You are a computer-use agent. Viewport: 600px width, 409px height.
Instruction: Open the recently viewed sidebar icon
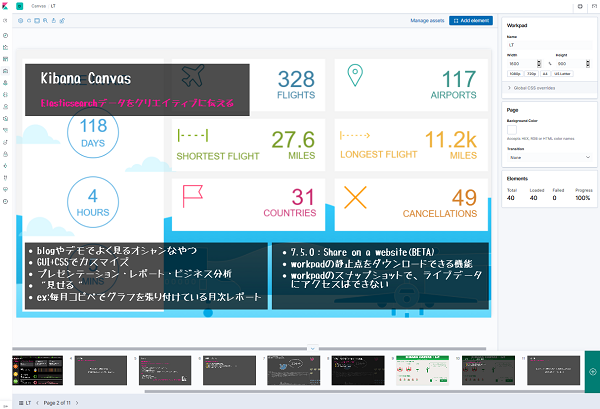pyautogui.click(x=5, y=21)
